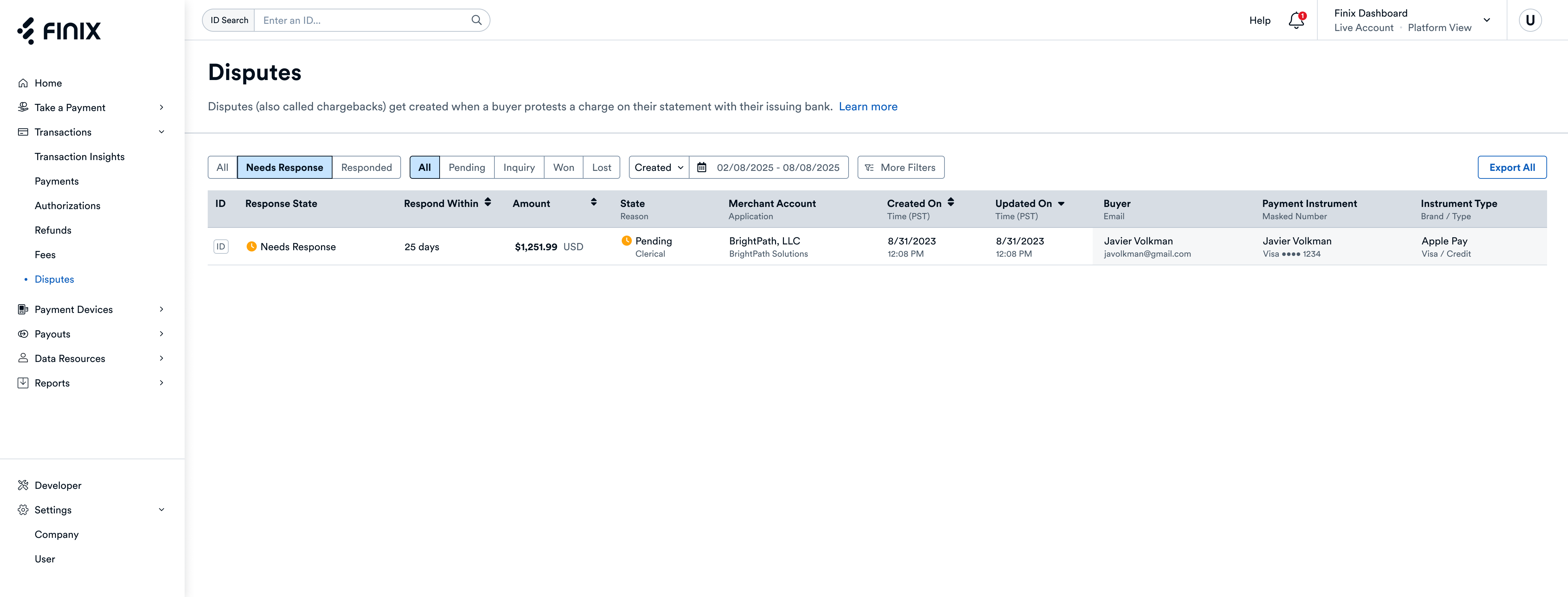
Task: Open the Created date type dropdown
Action: [x=659, y=167]
